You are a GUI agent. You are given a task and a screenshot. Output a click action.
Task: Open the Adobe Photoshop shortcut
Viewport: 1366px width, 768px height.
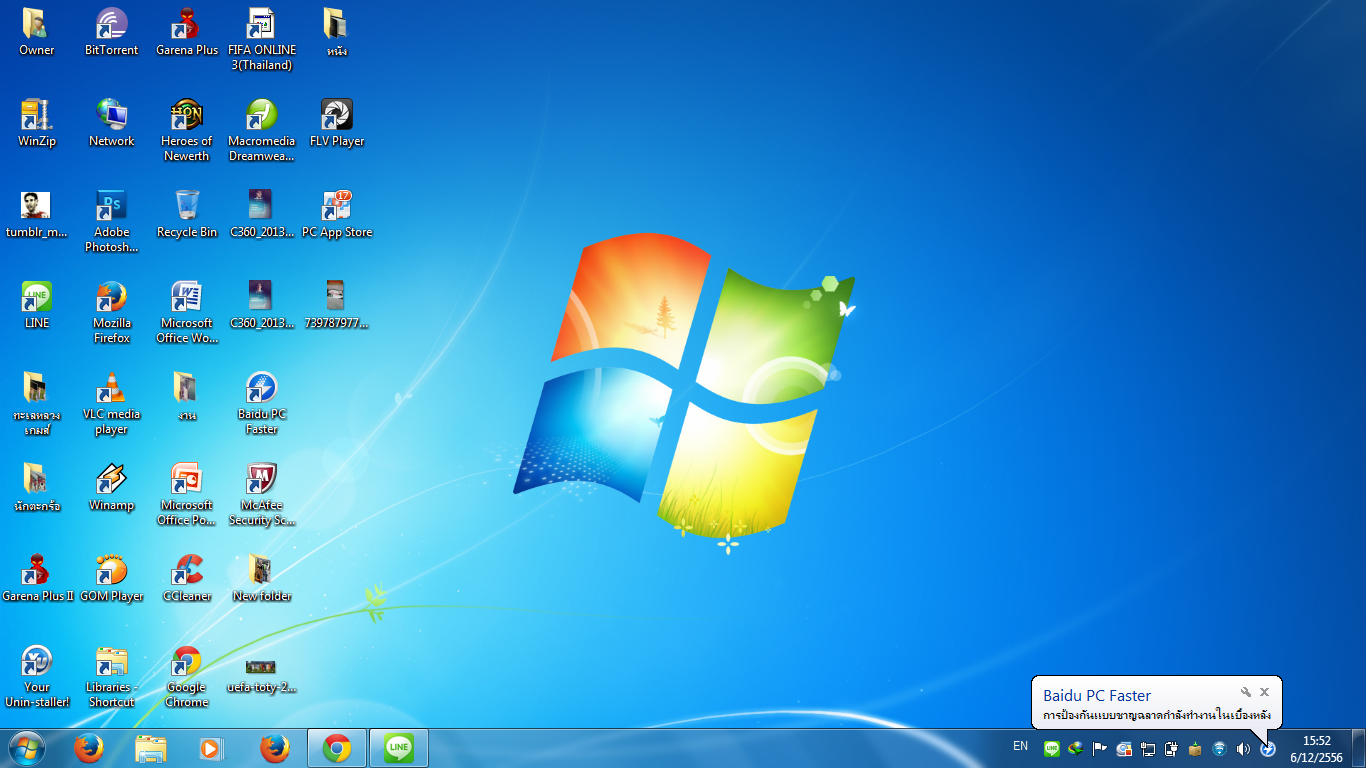point(111,221)
